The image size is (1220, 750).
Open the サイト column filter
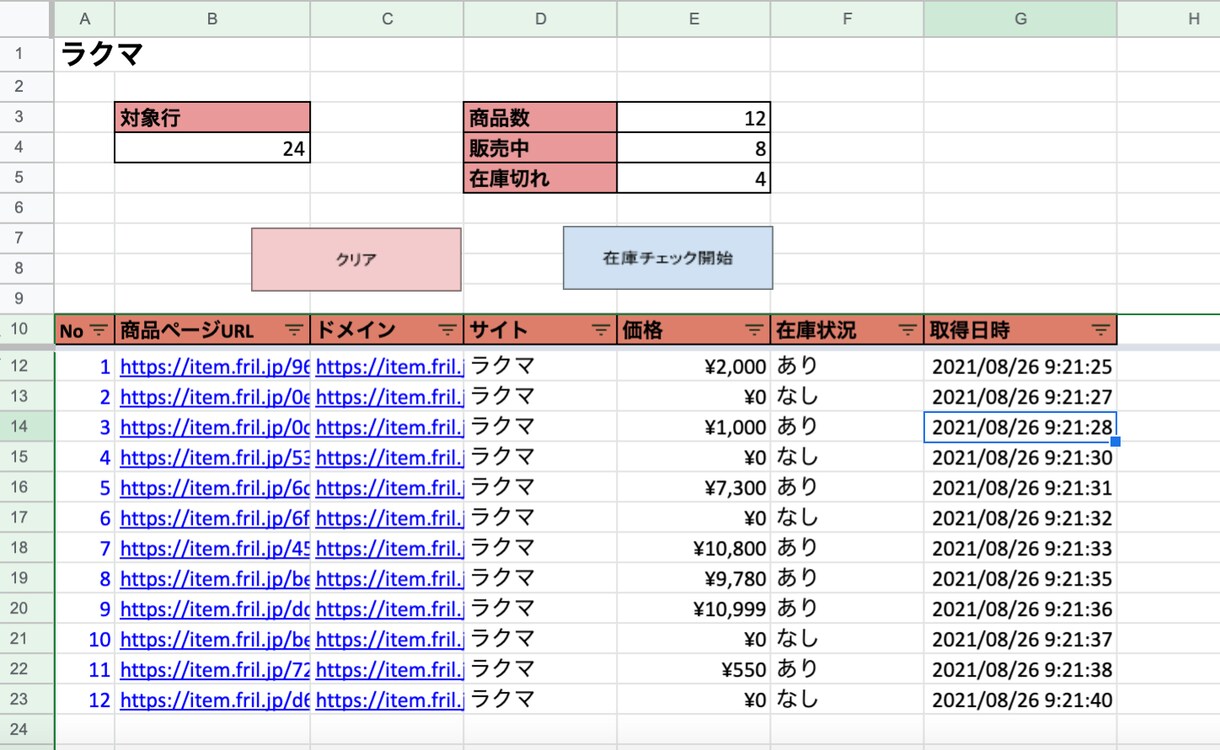click(601, 330)
